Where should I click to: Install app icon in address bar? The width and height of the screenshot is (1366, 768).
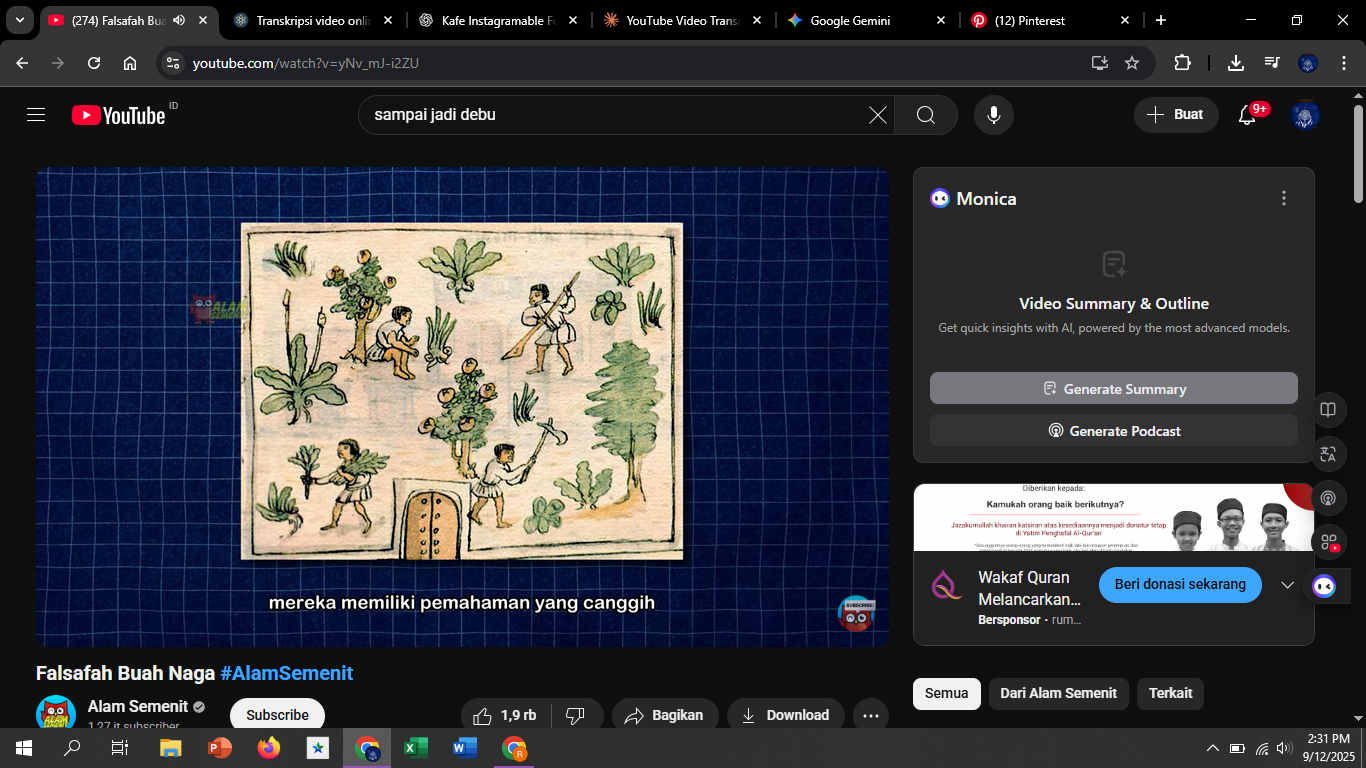point(1100,63)
